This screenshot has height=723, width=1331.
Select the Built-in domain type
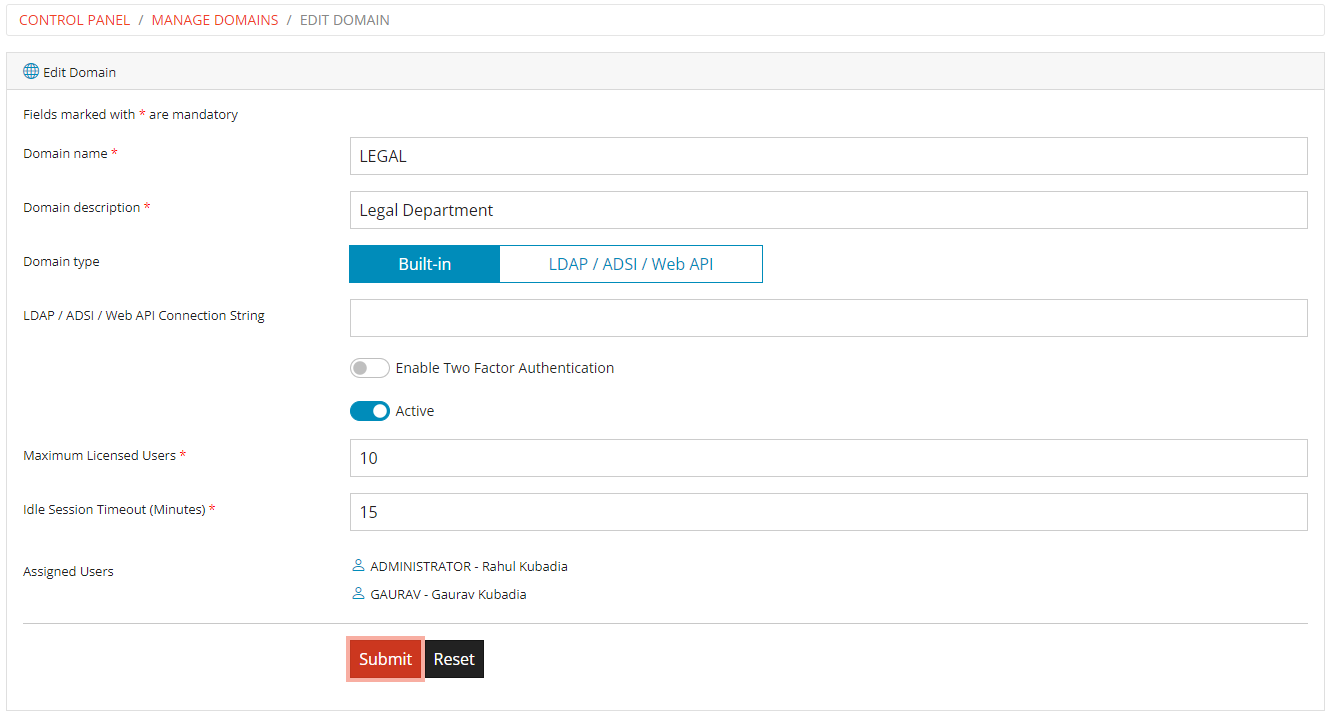[x=424, y=263]
